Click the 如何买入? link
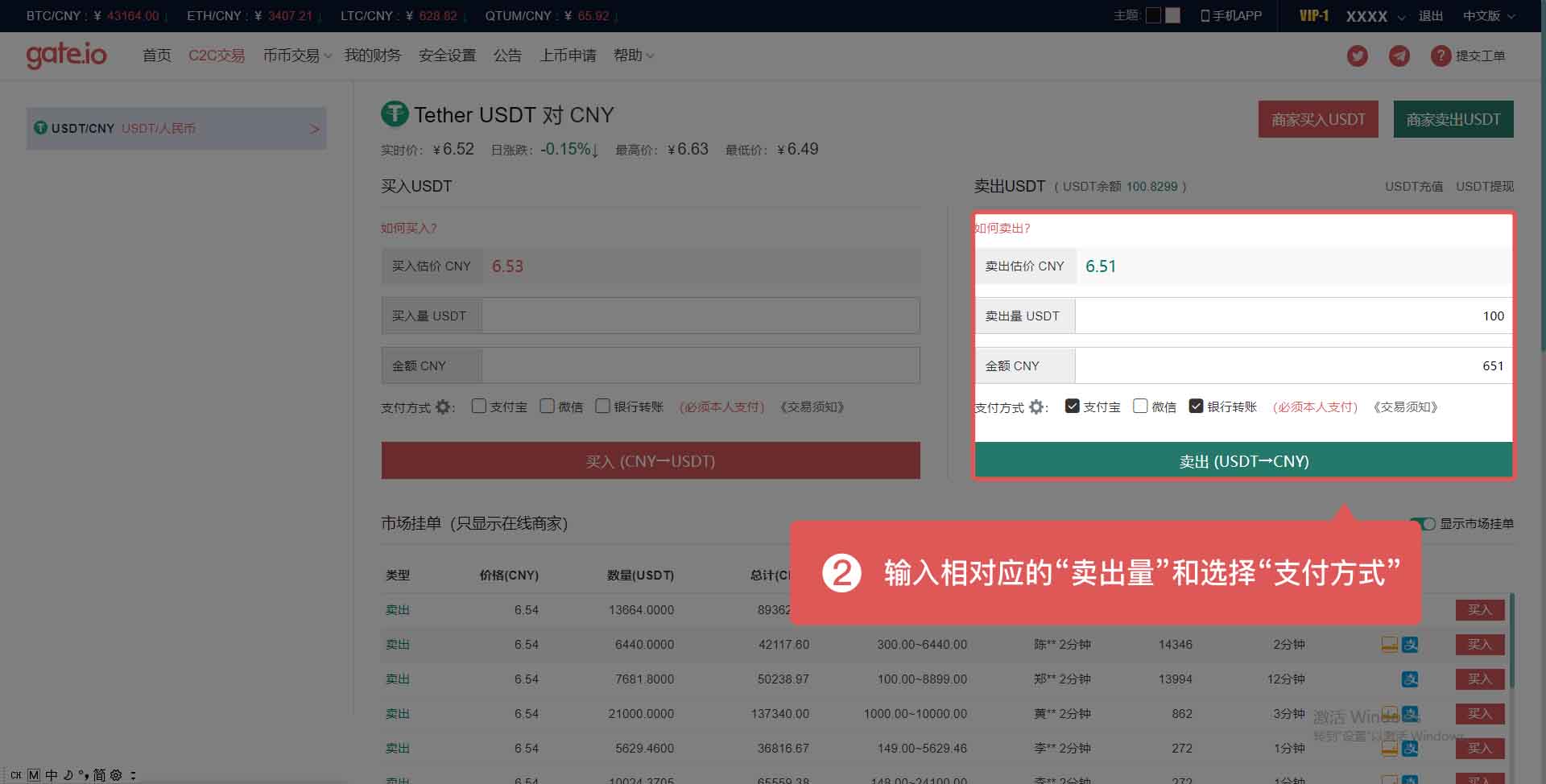 coord(409,228)
